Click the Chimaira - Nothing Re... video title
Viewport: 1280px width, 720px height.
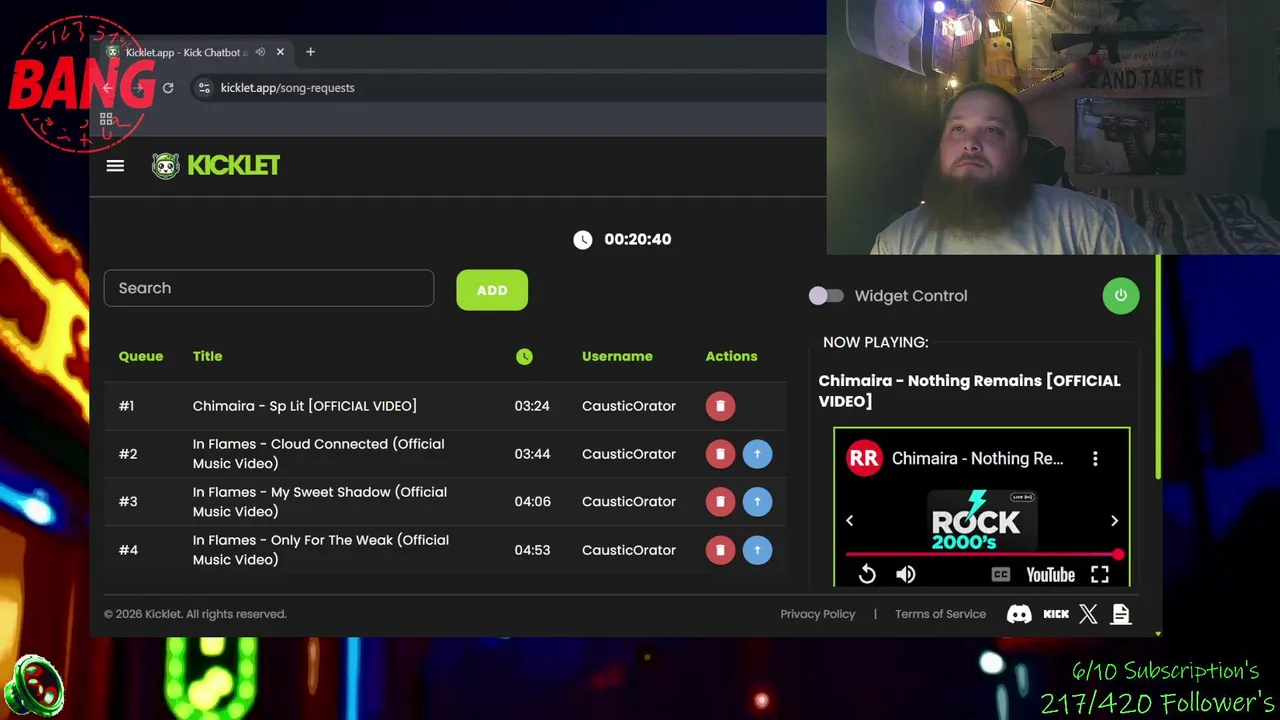coord(978,459)
